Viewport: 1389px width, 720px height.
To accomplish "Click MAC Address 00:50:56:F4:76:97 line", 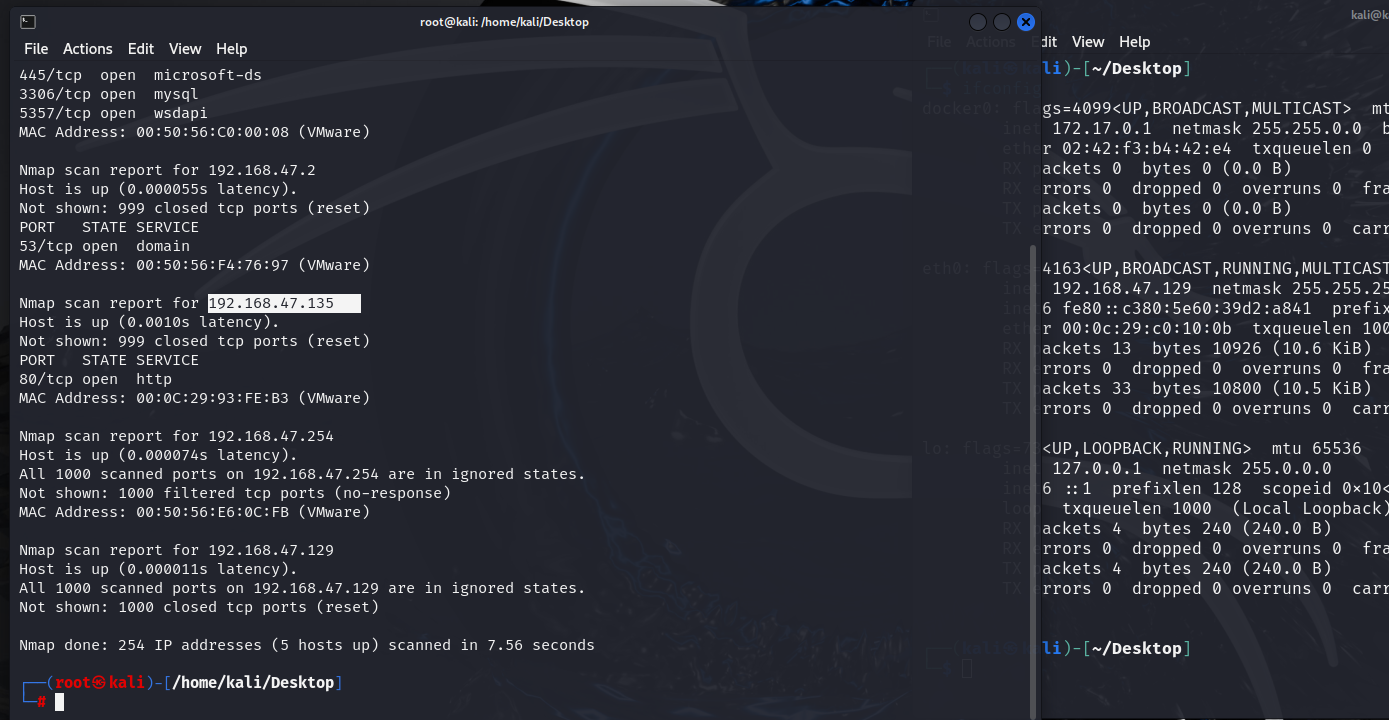I will pos(195,265).
